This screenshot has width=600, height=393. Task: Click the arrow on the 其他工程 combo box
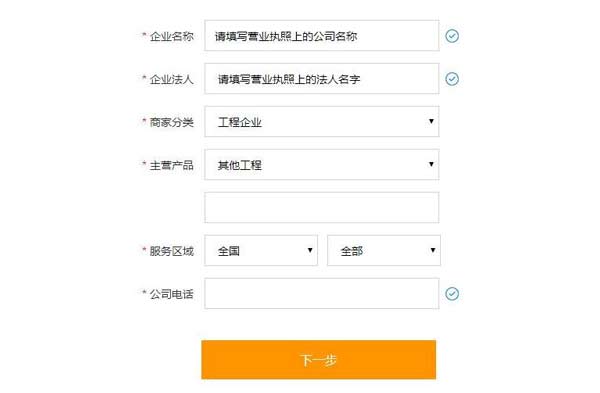[x=431, y=164]
